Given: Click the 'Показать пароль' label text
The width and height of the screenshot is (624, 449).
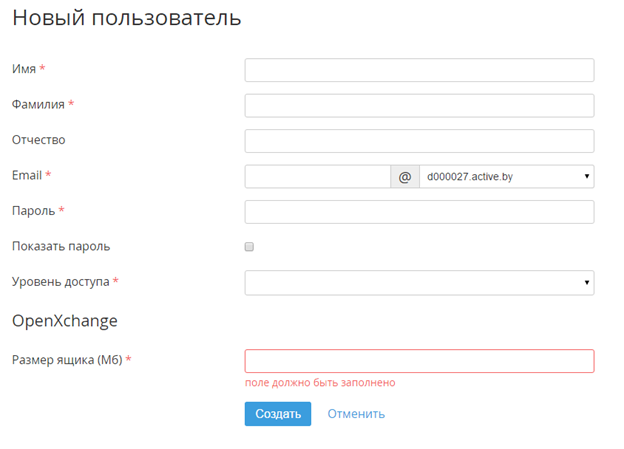Looking at the screenshot, I should pos(61,246).
